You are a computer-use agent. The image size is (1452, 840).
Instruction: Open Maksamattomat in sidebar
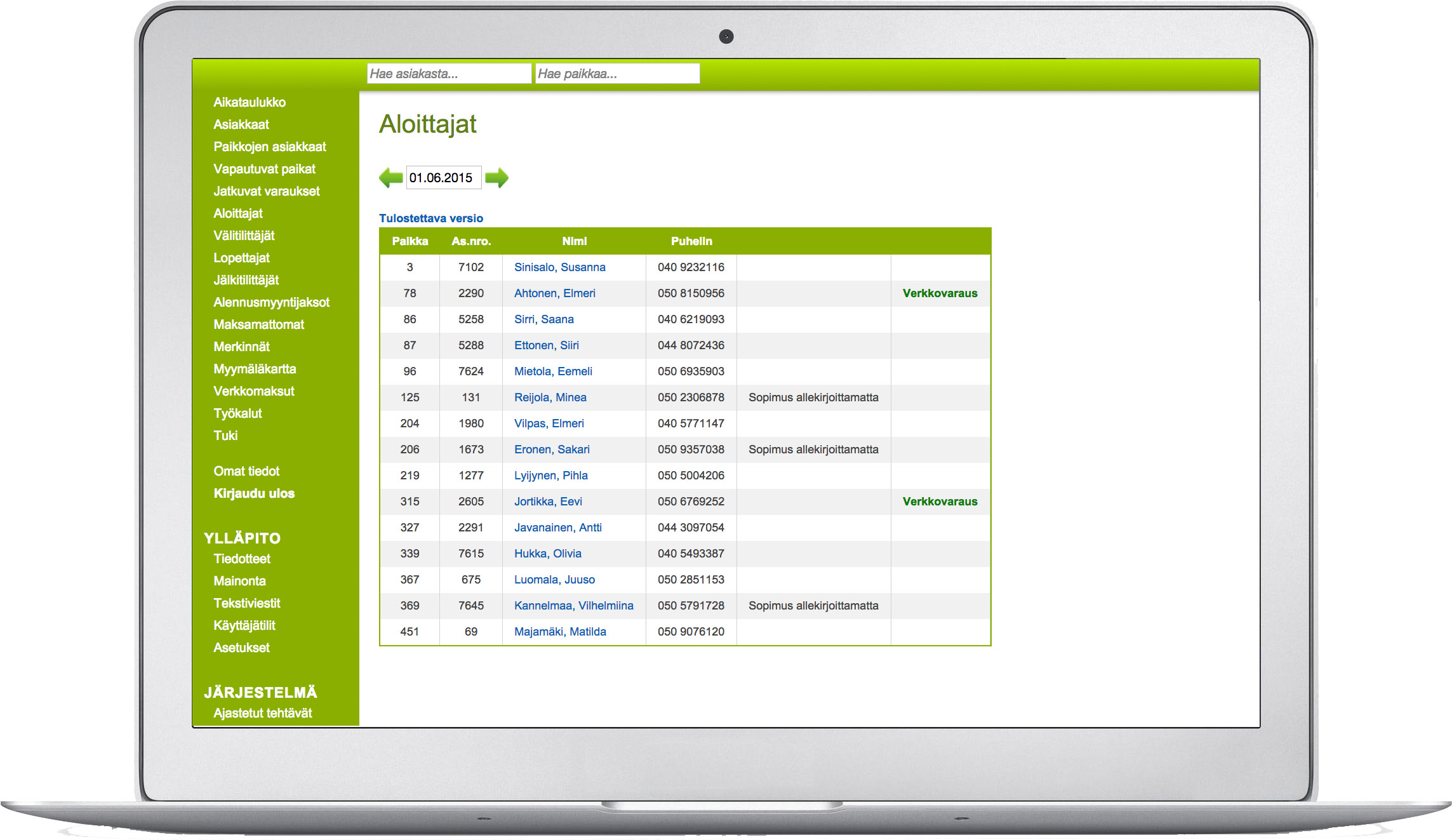pyautogui.click(x=259, y=324)
